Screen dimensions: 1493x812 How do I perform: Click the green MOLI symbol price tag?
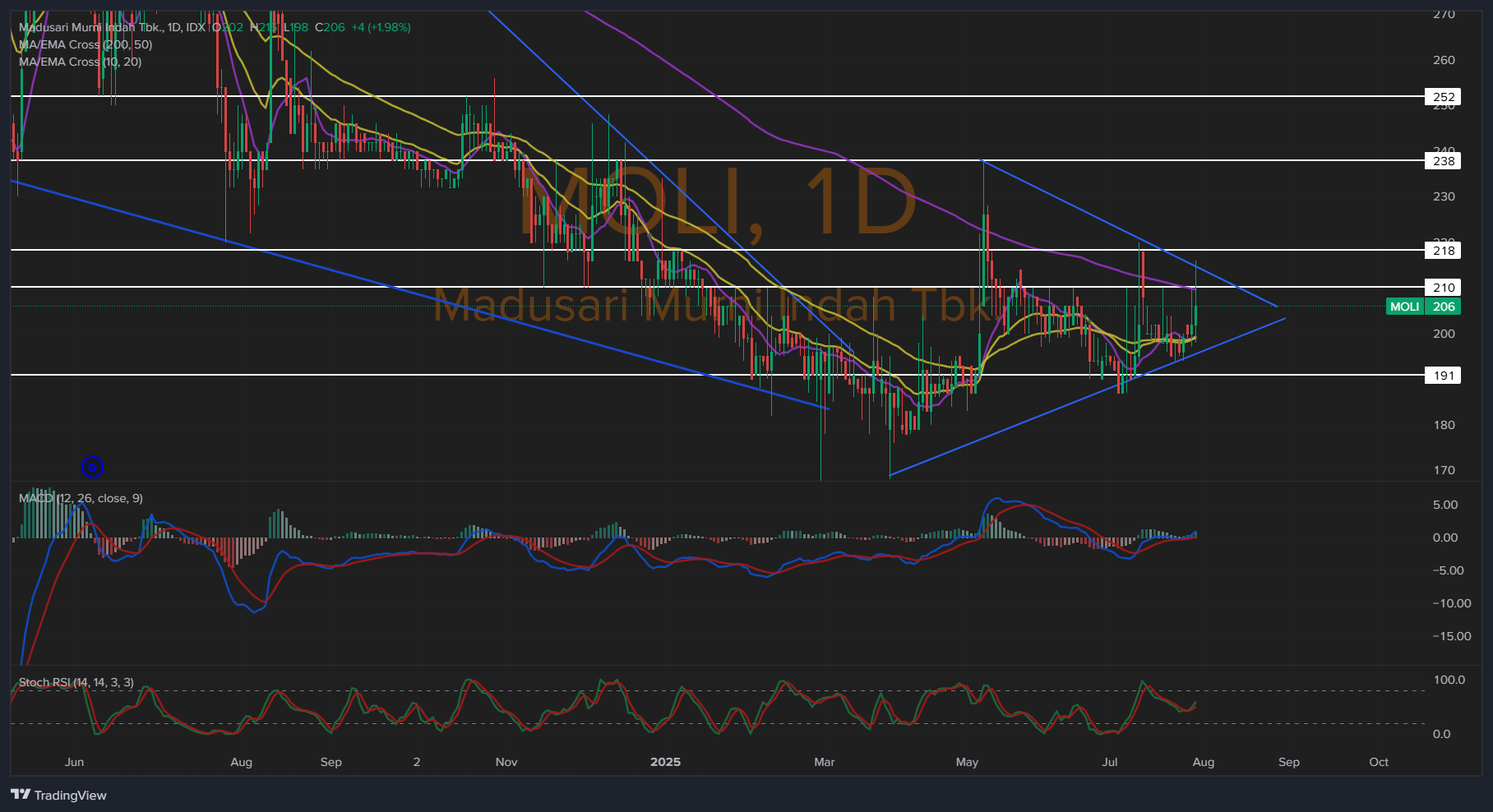point(1405,307)
